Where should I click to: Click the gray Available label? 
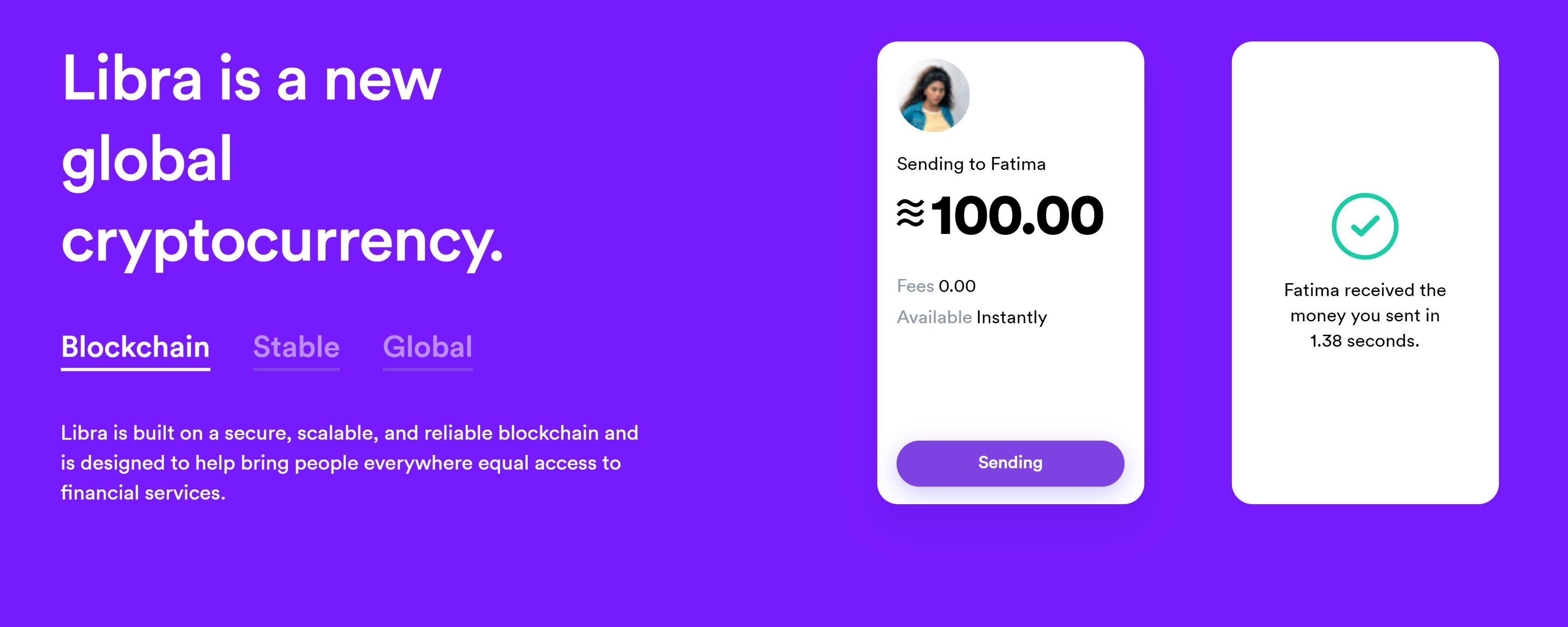pos(934,317)
